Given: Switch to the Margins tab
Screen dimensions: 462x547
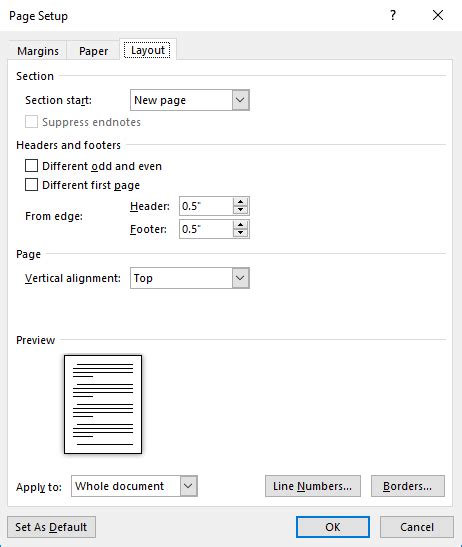Looking at the screenshot, I should pyautogui.click(x=38, y=51).
